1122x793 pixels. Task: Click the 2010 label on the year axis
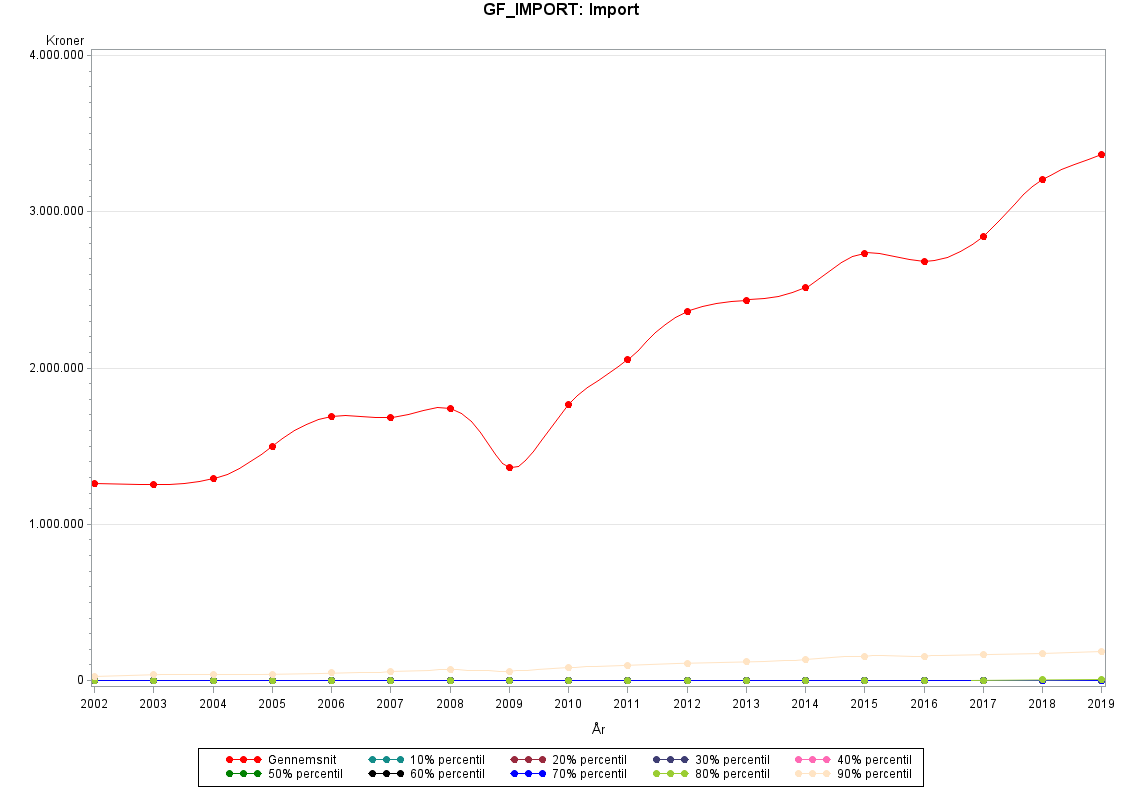tap(568, 704)
